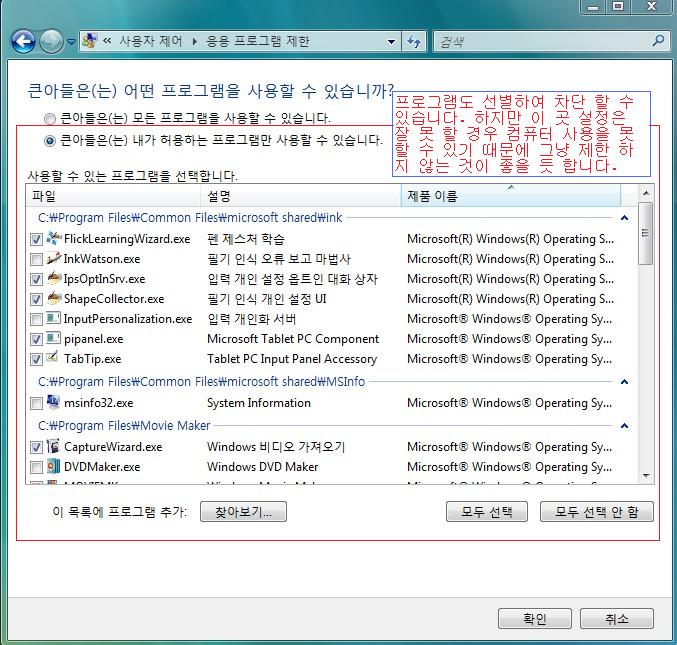Check the DVDMaker.exe checkbox
Viewport: 677px width, 645px height.
pos(36,467)
